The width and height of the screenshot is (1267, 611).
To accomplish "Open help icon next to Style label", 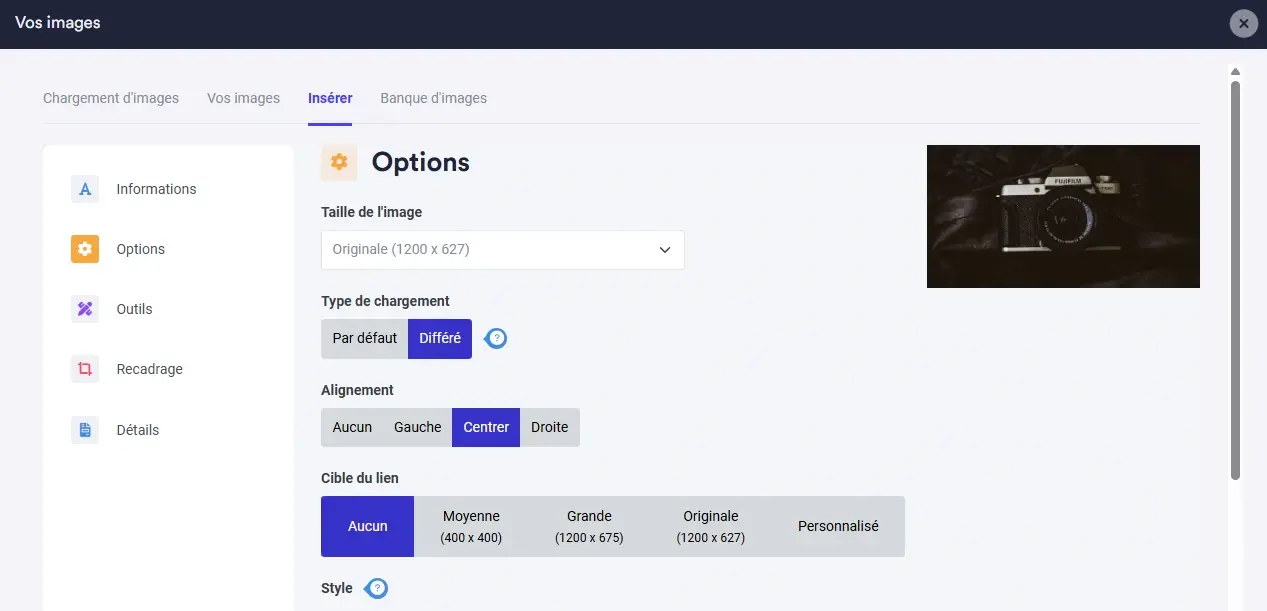I will click(x=376, y=588).
